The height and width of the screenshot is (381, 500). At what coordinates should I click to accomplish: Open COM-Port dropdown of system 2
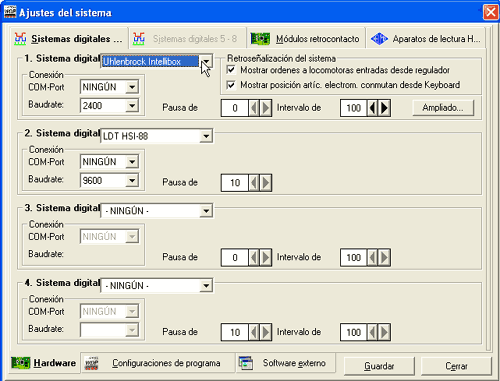(x=132, y=162)
